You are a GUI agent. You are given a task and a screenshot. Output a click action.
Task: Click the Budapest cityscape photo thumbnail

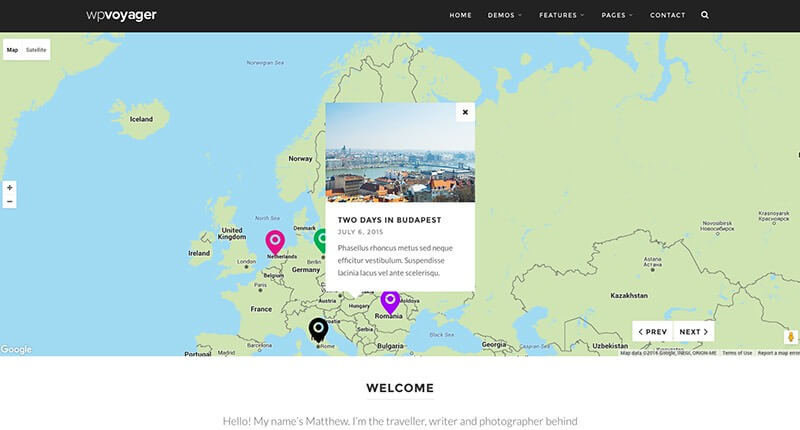click(400, 155)
